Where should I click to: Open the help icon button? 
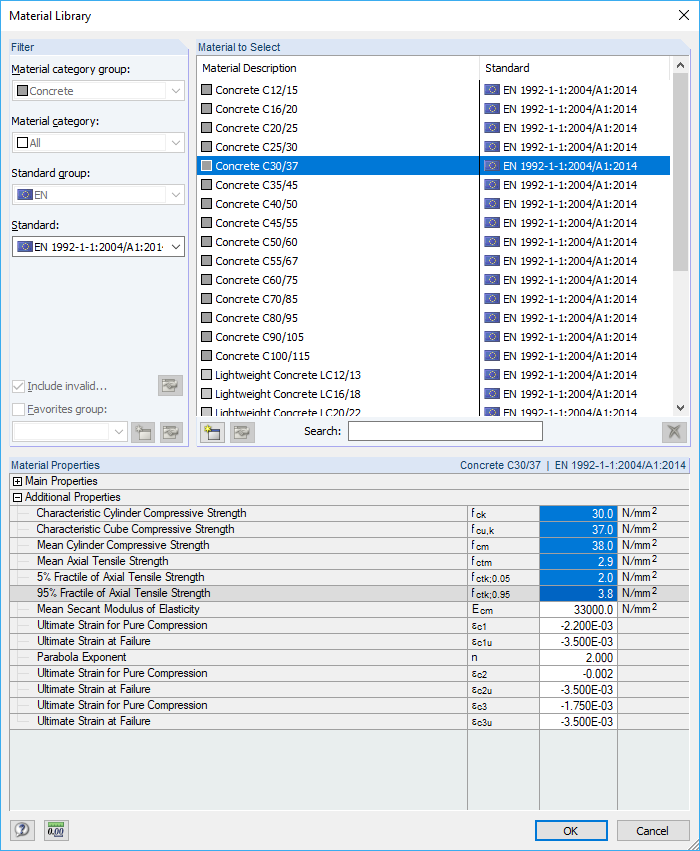22,830
